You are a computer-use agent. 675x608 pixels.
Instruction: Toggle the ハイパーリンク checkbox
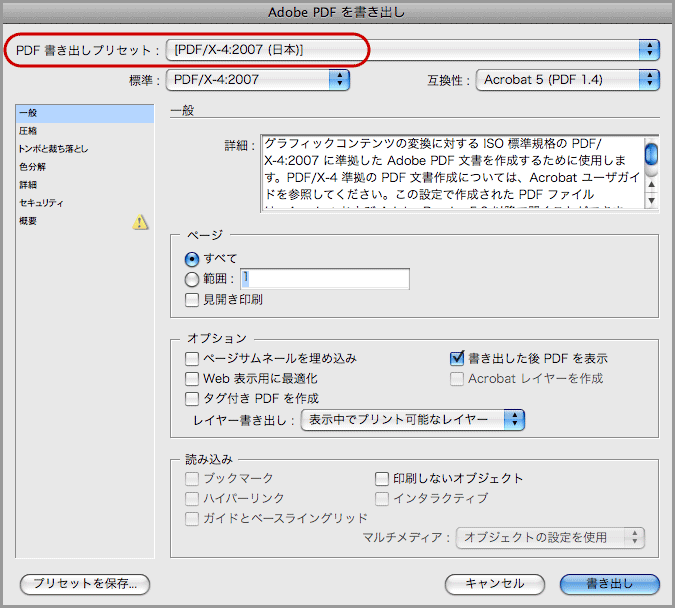192,499
